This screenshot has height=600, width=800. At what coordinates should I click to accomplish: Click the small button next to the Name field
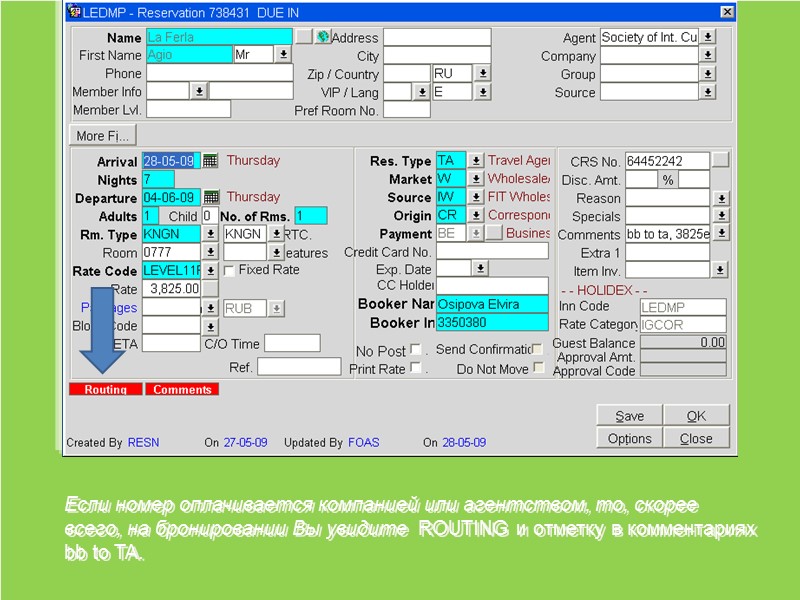coord(304,37)
